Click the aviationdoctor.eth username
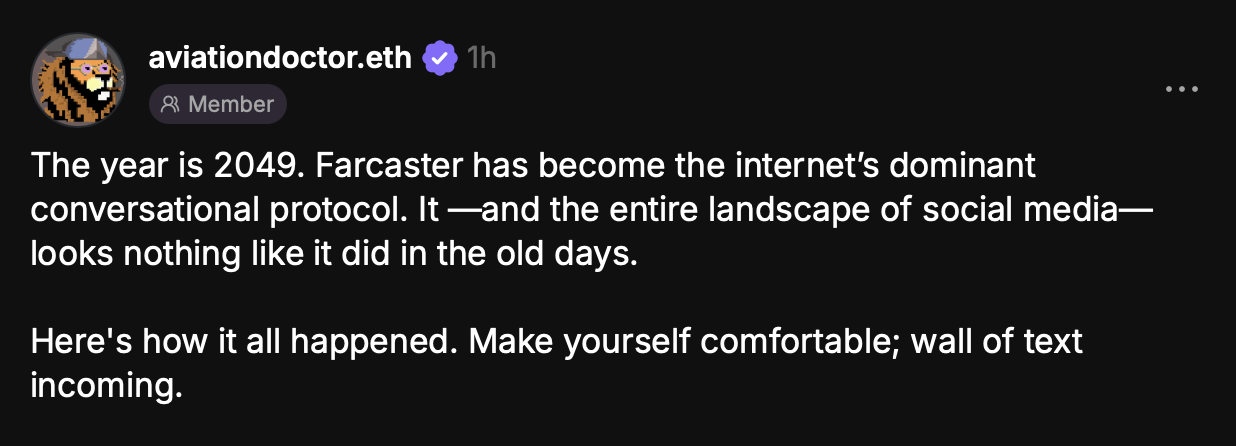 (279, 58)
